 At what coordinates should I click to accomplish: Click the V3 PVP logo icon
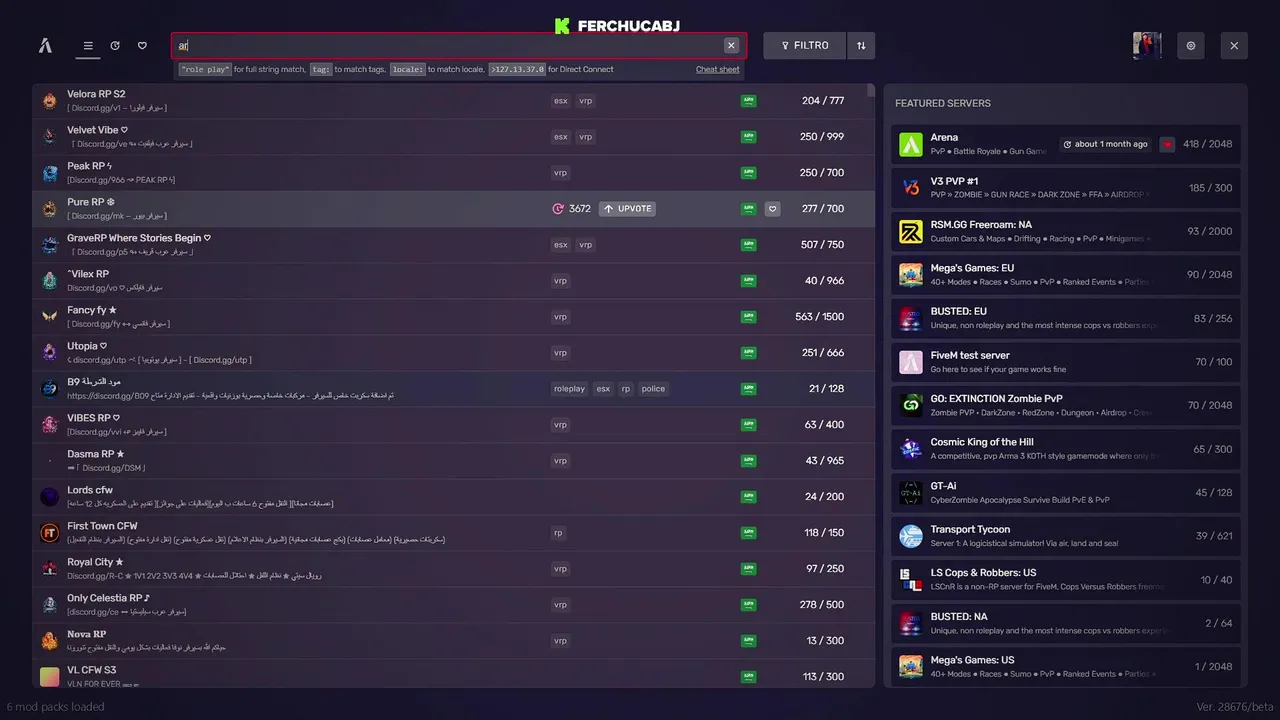point(911,188)
